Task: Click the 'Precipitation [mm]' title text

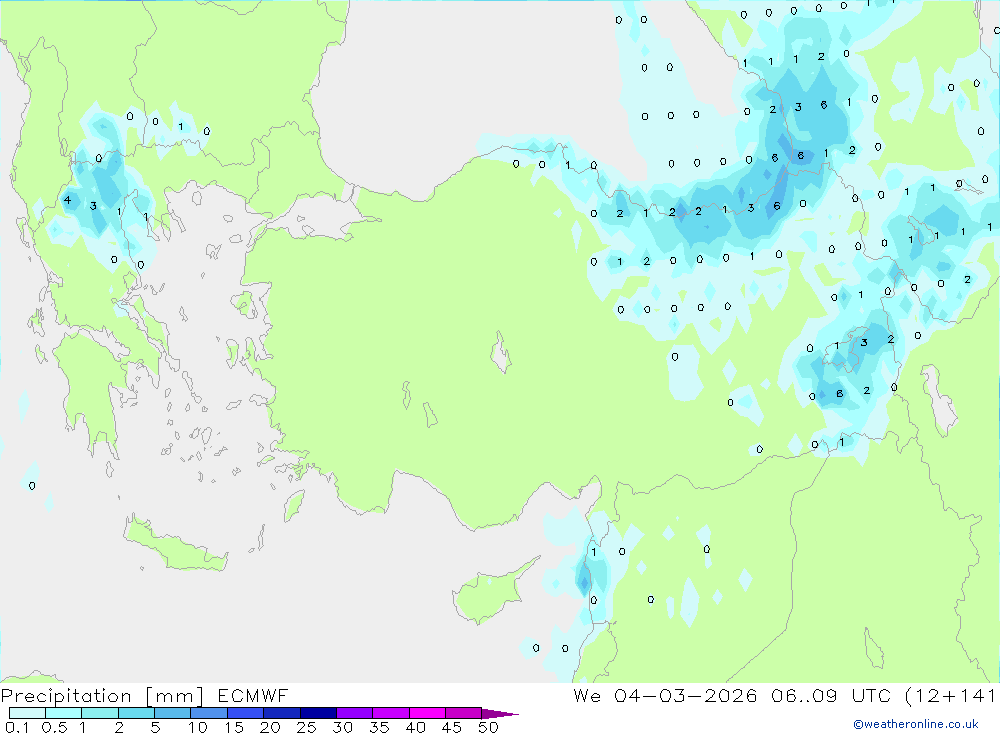Action: click(102, 696)
